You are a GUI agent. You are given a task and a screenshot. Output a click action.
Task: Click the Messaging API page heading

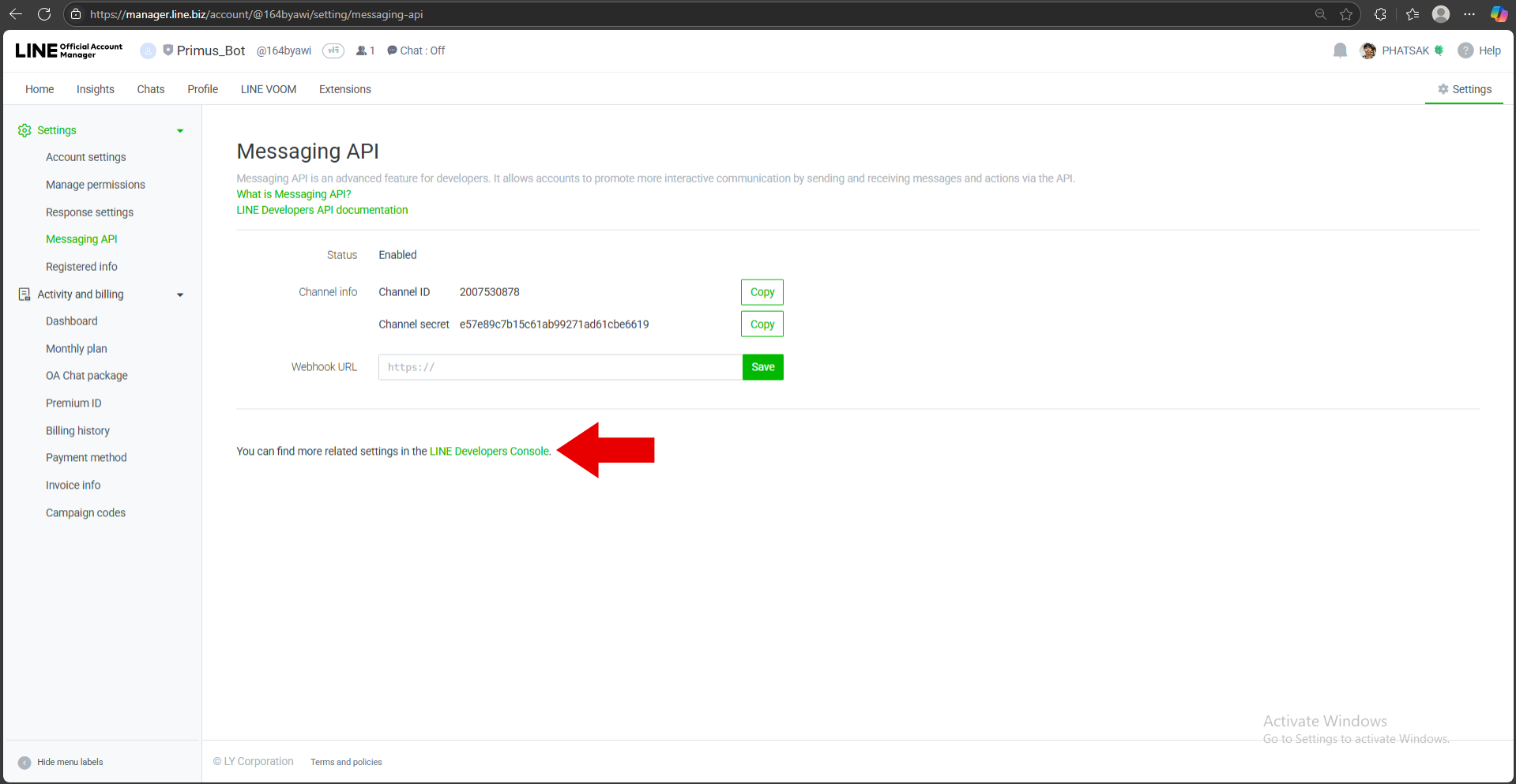(308, 151)
